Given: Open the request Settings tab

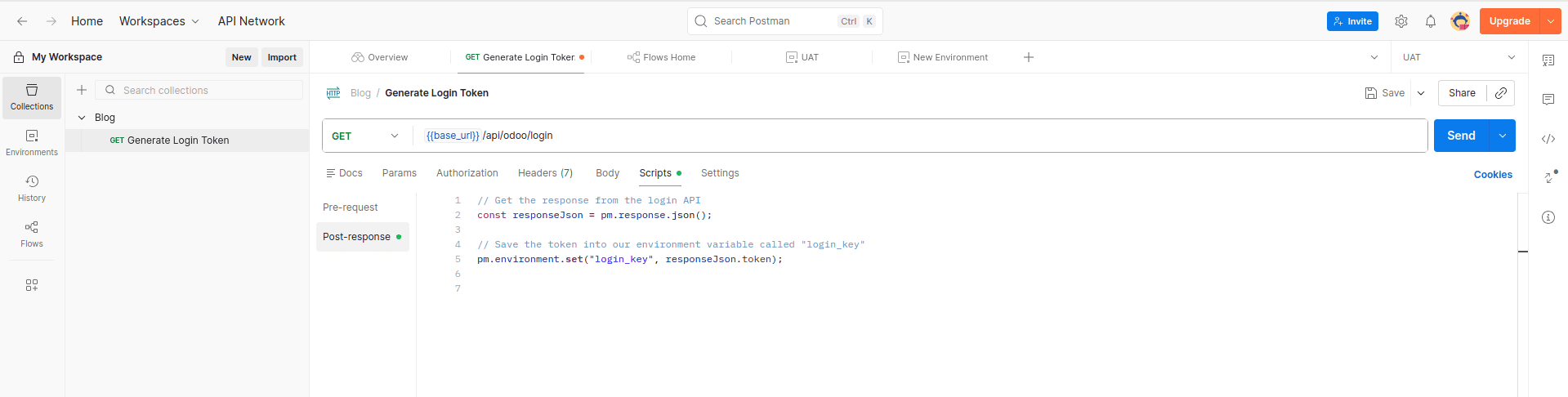Looking at the screenshot, I should pos(720,173).
